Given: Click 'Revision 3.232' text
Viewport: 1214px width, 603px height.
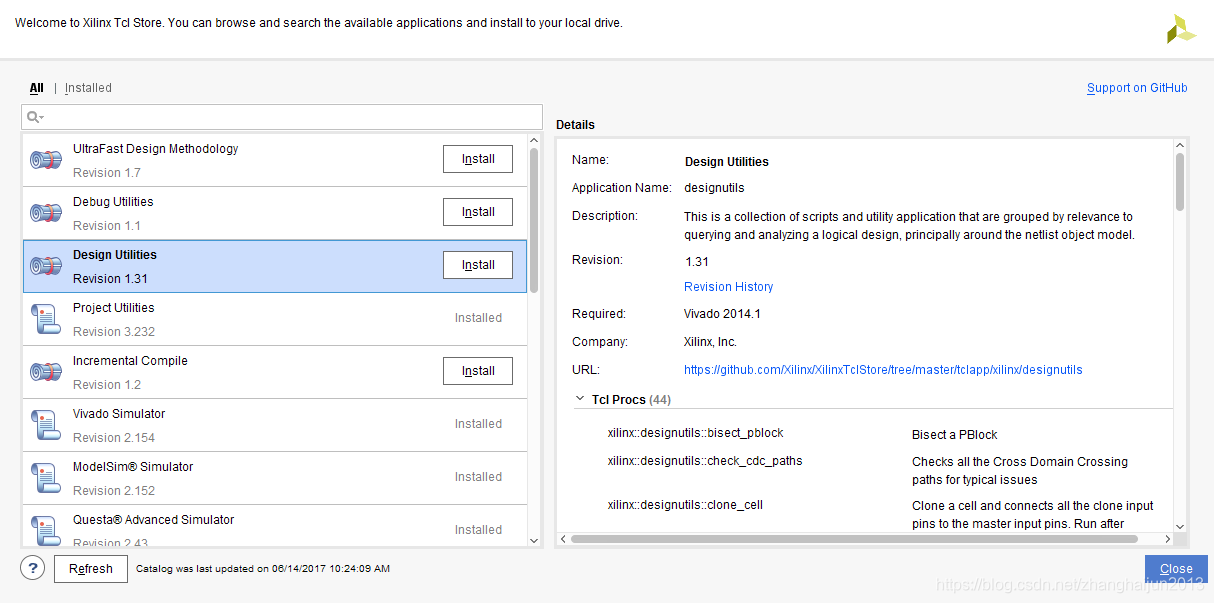Looking at the screenshot, I should [x=114, y=332].
